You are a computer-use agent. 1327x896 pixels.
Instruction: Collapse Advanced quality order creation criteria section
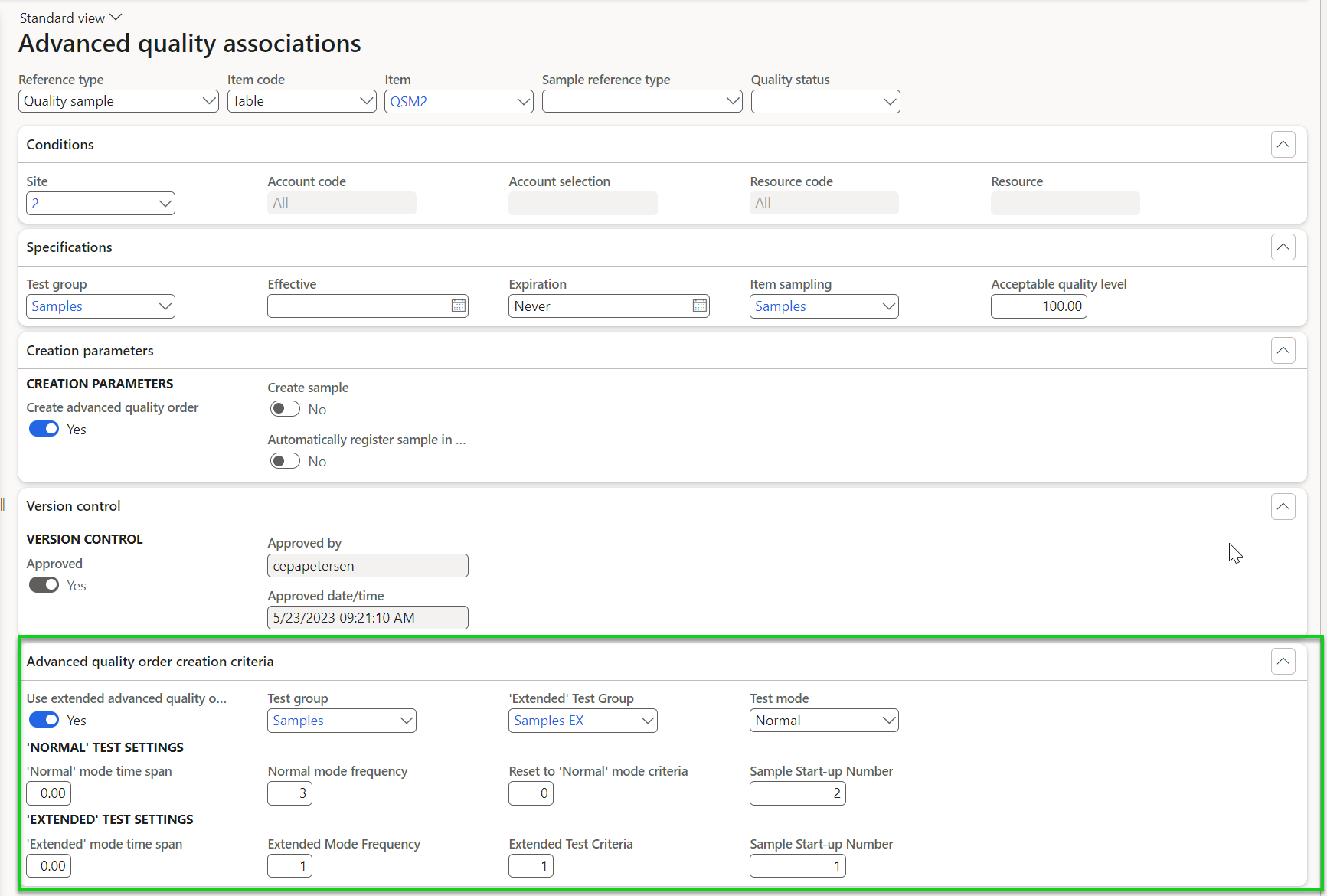coord(1283,662)
